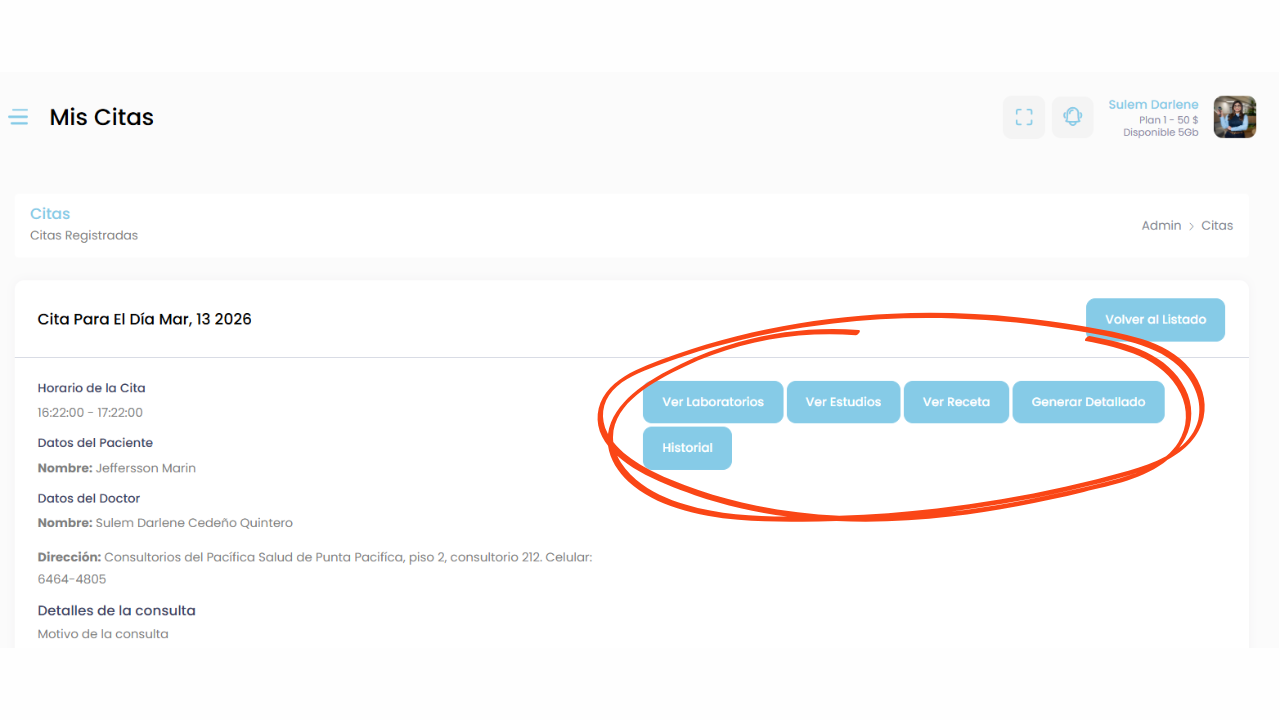
Task: Click the breadcrumb chevron separator
Action: coord(1191,226)
